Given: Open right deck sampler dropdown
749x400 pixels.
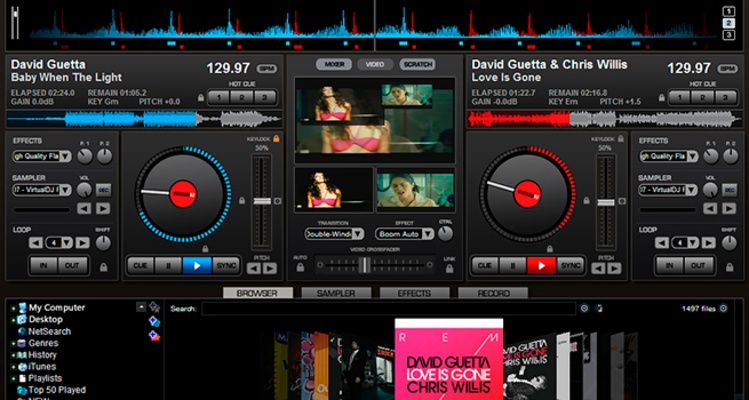Looking at the screenshot, I should point(692,190).
